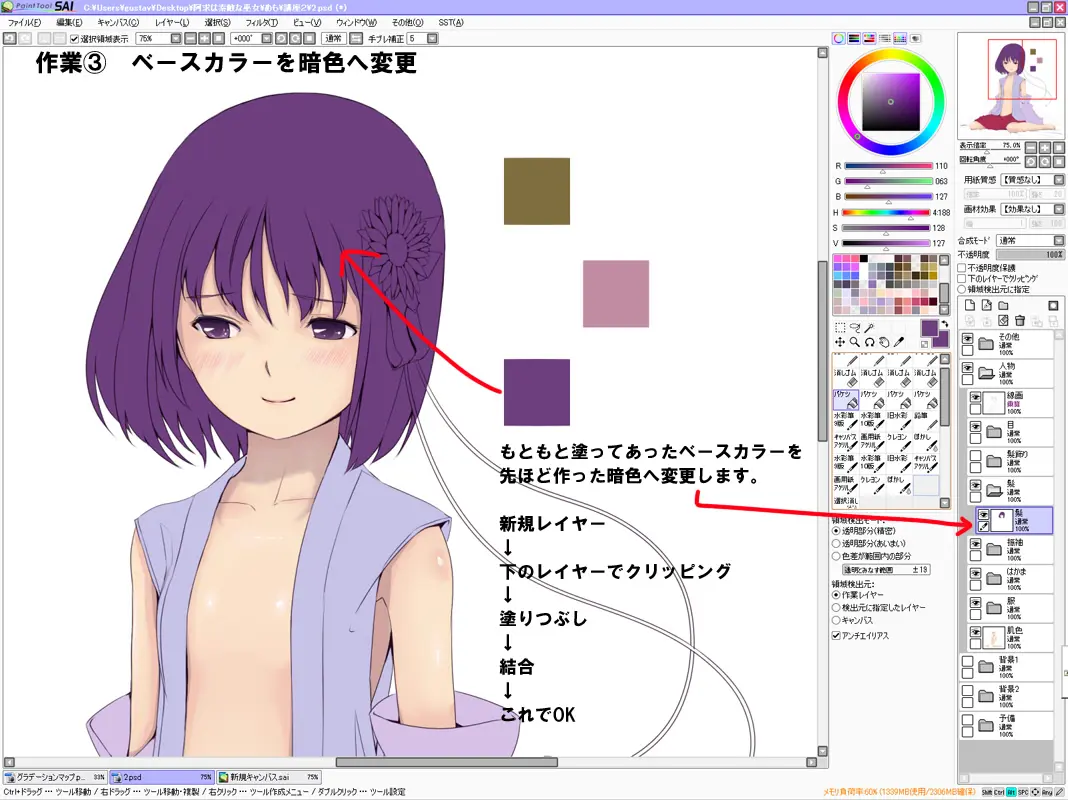The height and width of the screenshot is (800, 1068).
Task: Collapse the 人物 layer folder
Action: click(986, 372)
